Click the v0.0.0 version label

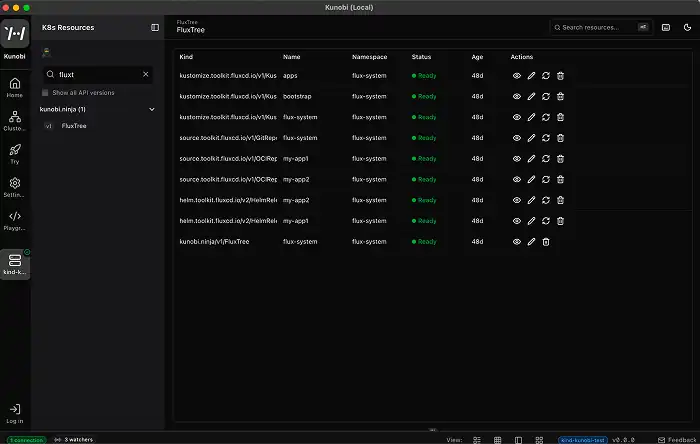[623, 440]
